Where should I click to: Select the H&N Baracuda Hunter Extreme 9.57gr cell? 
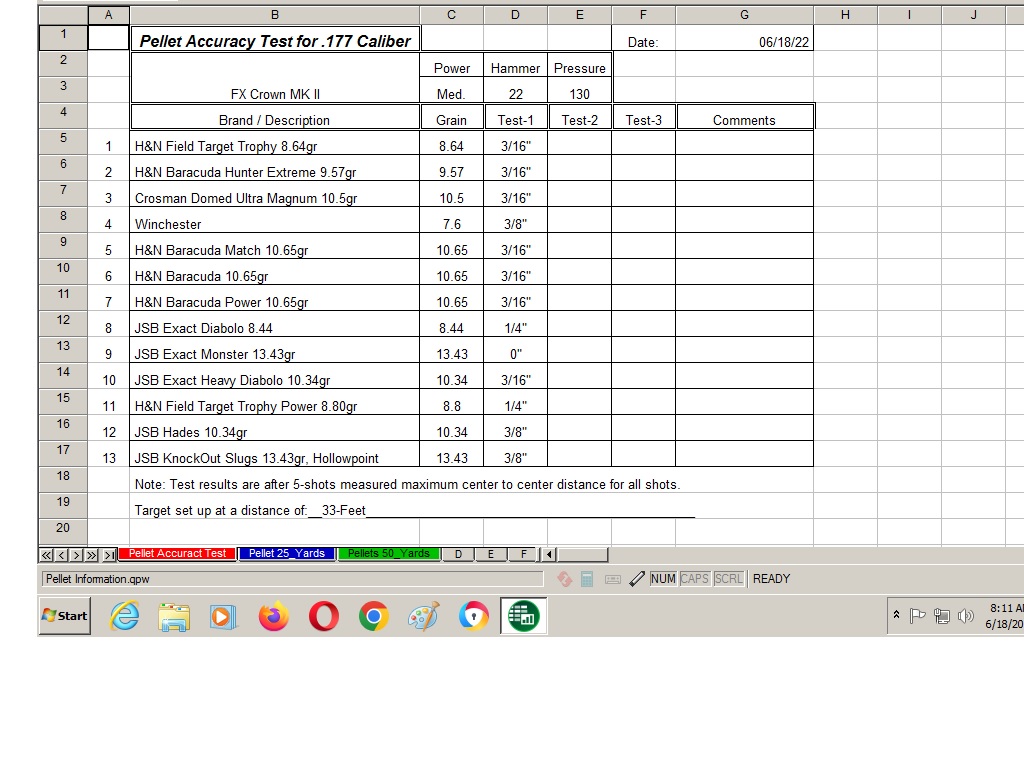click(275, 168)
